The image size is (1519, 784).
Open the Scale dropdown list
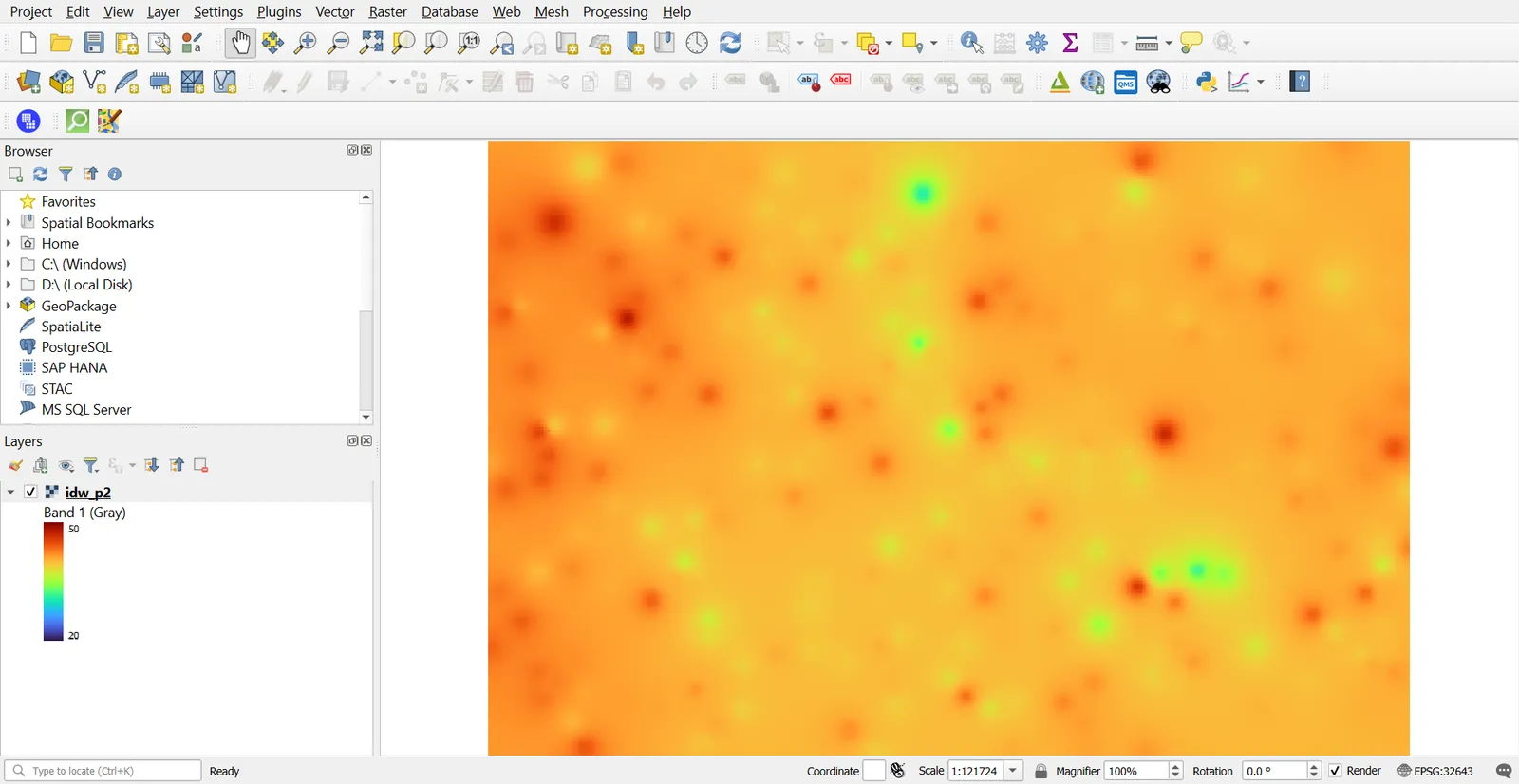point(1013,771)
